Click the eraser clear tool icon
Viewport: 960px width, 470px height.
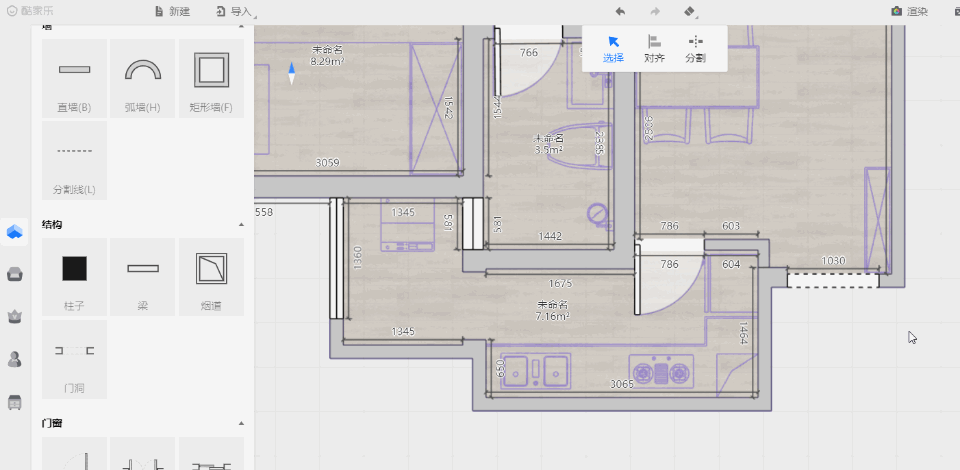click(x=689, y=11)
